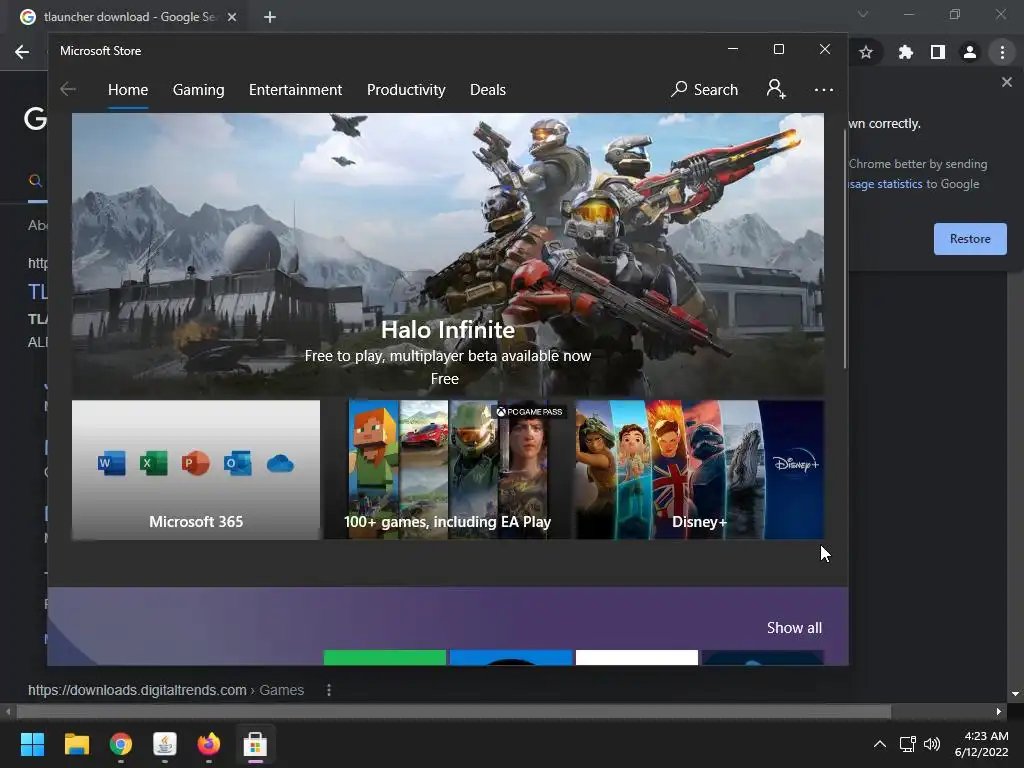Open the clock showing 4:23 AM
Screen dimensions: 1024x768
click(982, 744)
